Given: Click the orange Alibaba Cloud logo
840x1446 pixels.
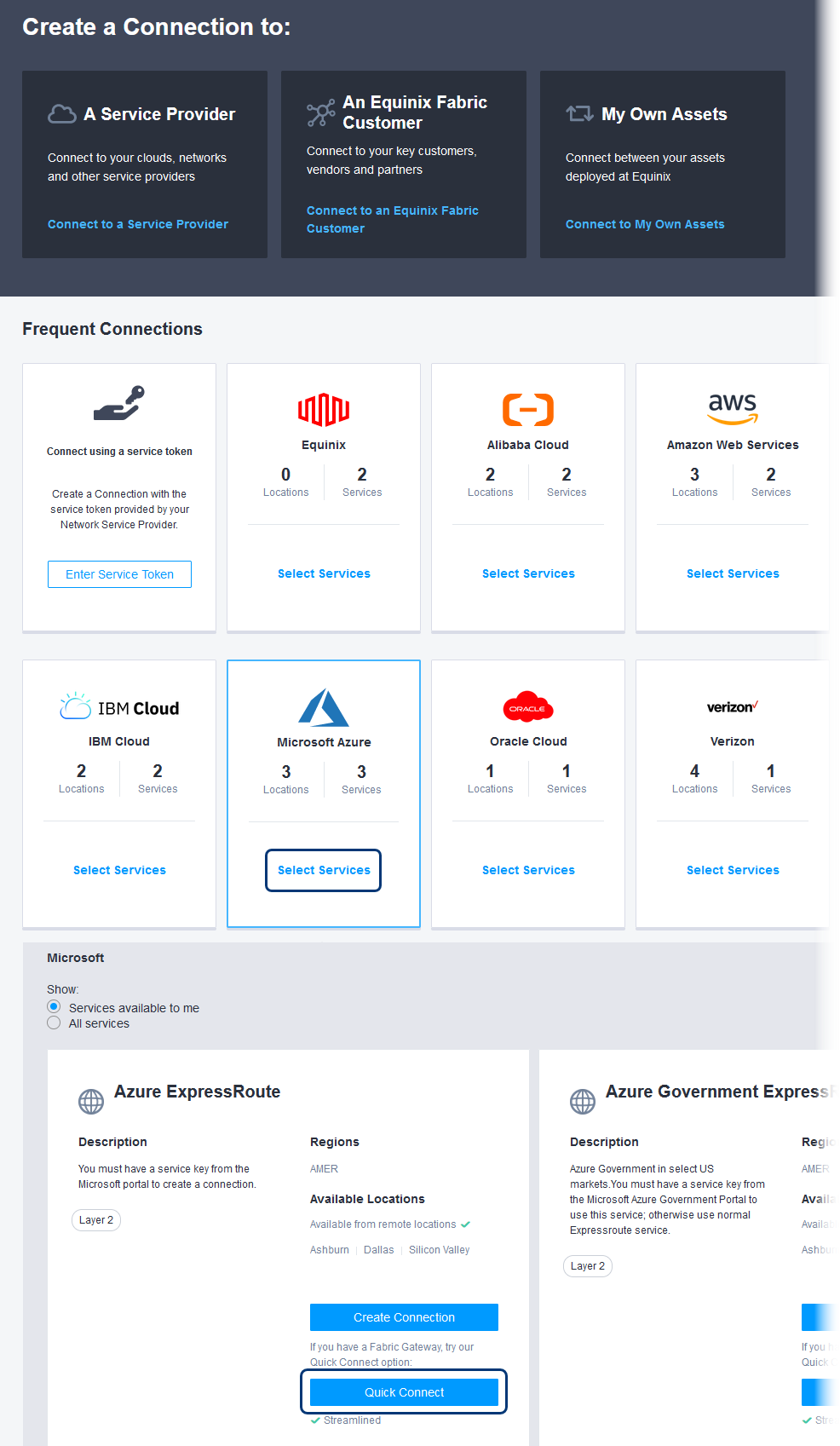Looking at the screenshot, I should point(528,410).
